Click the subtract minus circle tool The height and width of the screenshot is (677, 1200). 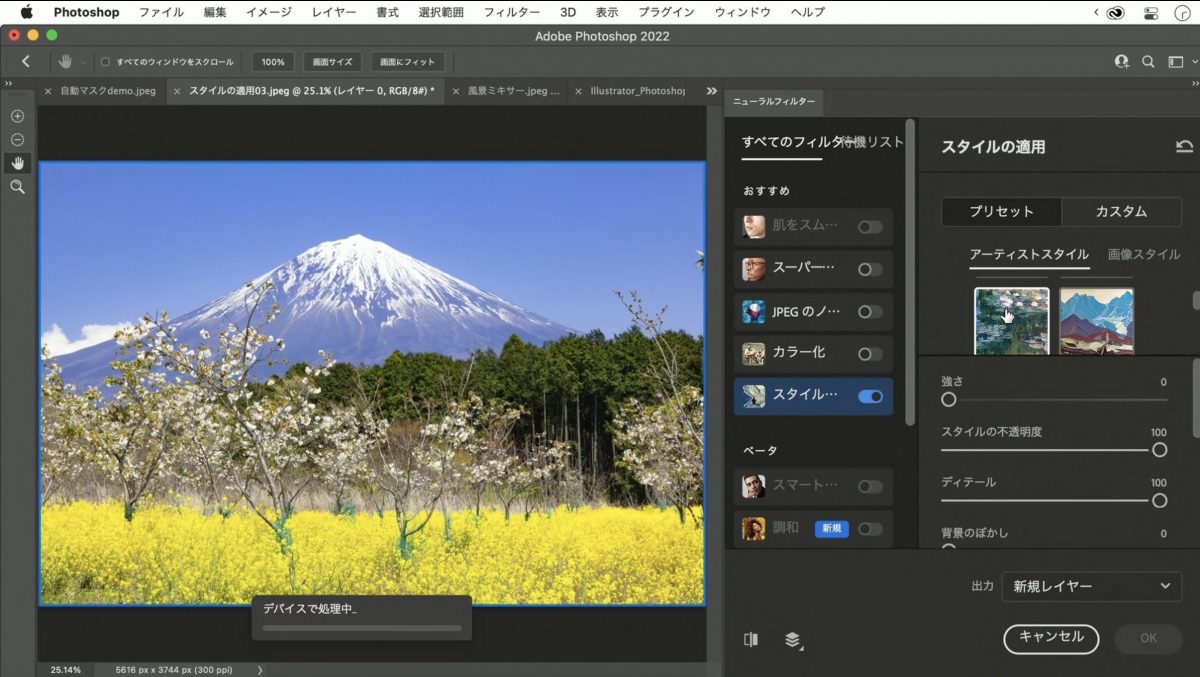tap(17, 140)
